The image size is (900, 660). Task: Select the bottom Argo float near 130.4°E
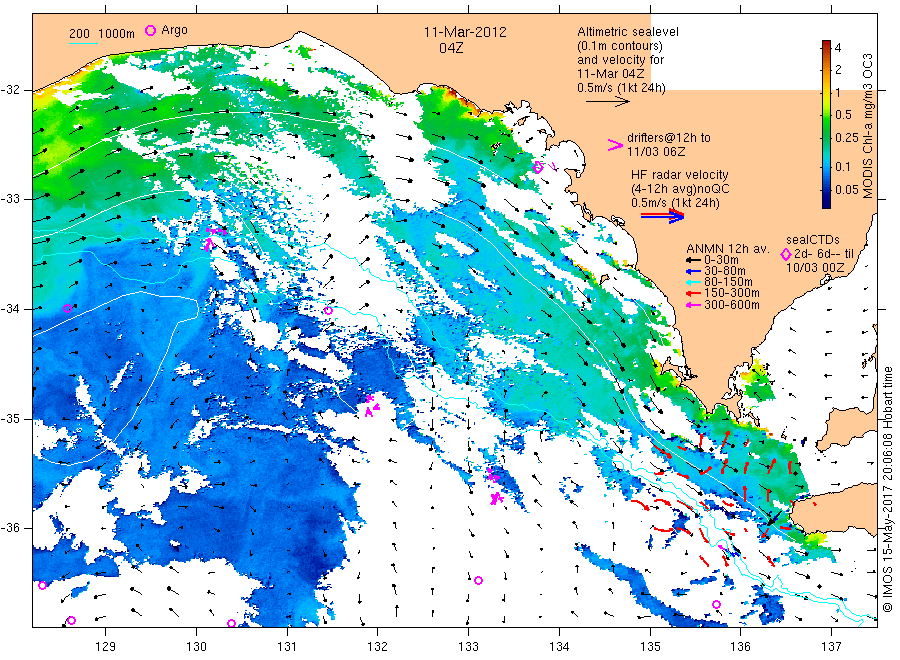coord(231,623)
